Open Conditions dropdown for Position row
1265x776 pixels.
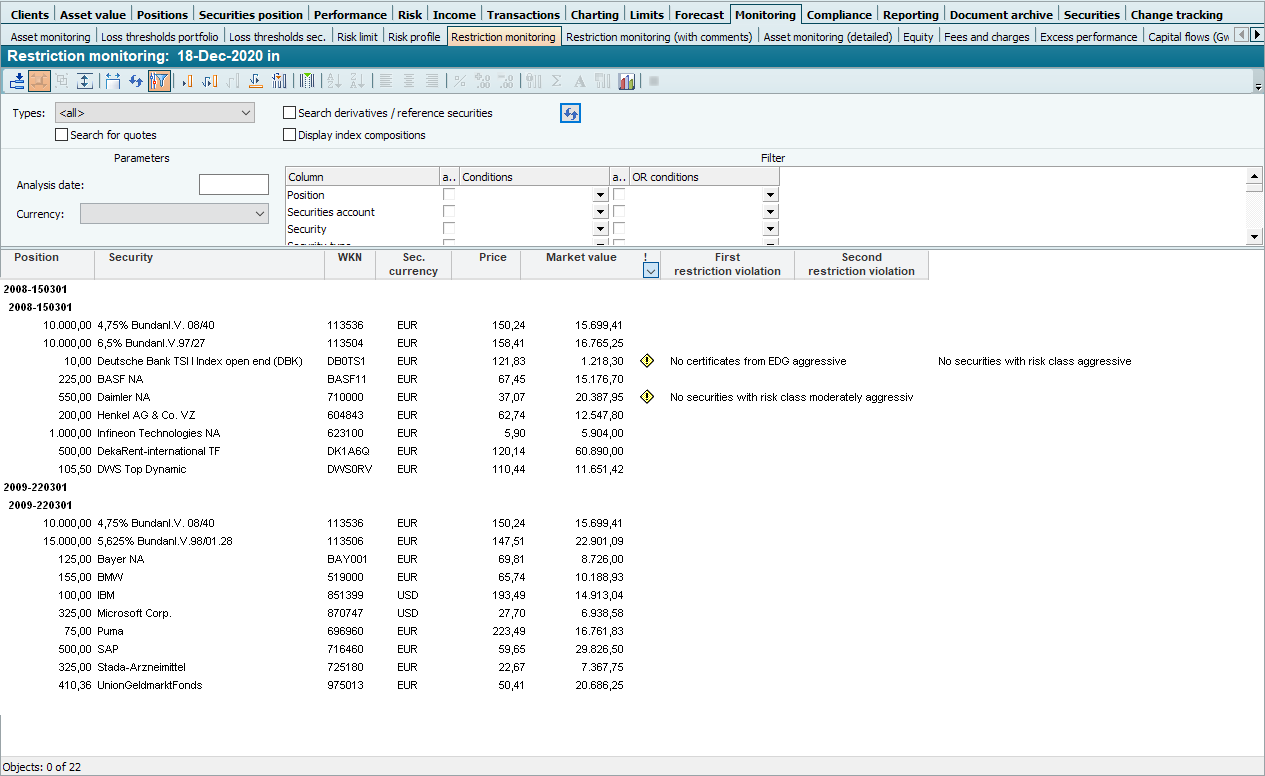click(600, 195)
